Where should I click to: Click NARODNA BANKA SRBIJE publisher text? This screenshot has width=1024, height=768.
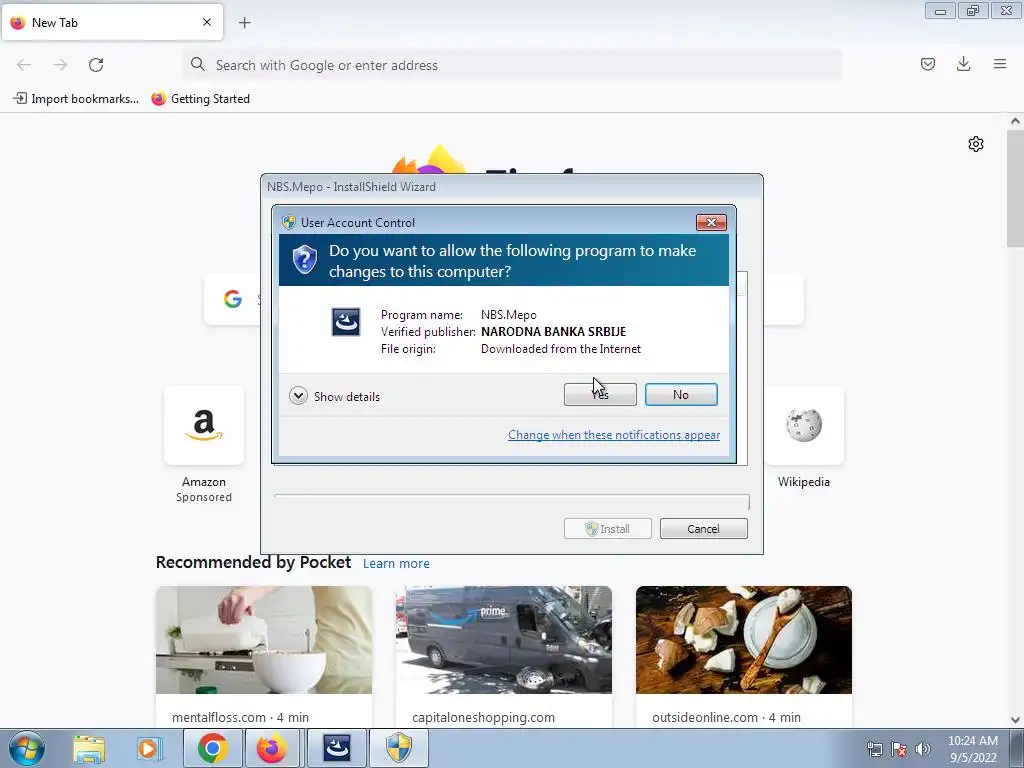tap(554, 332)
